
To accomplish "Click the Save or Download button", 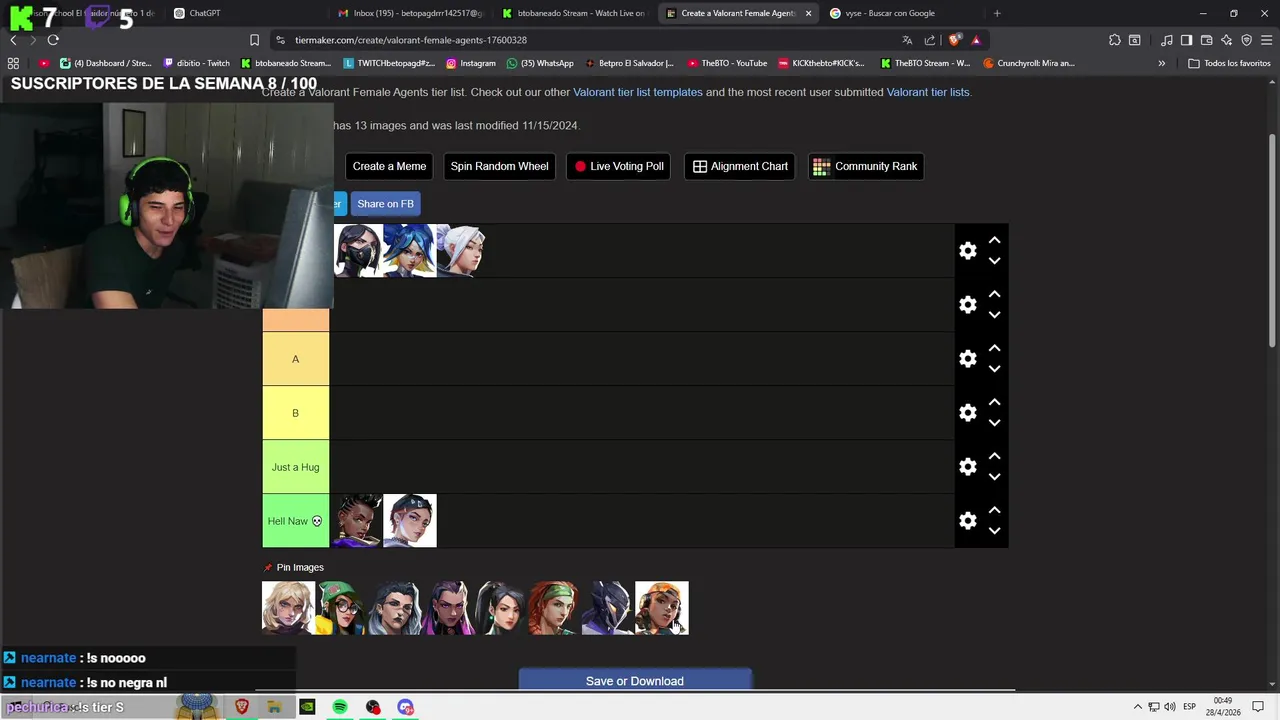I will click(x=635, y=681).
